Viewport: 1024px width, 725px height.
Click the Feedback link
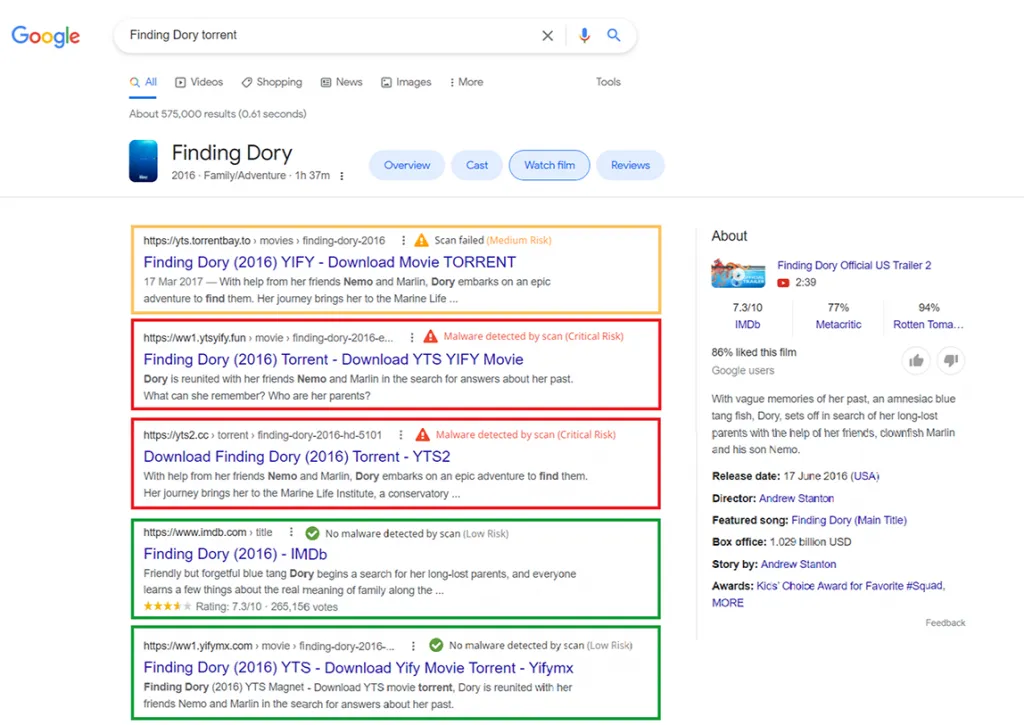pos(945,623)
